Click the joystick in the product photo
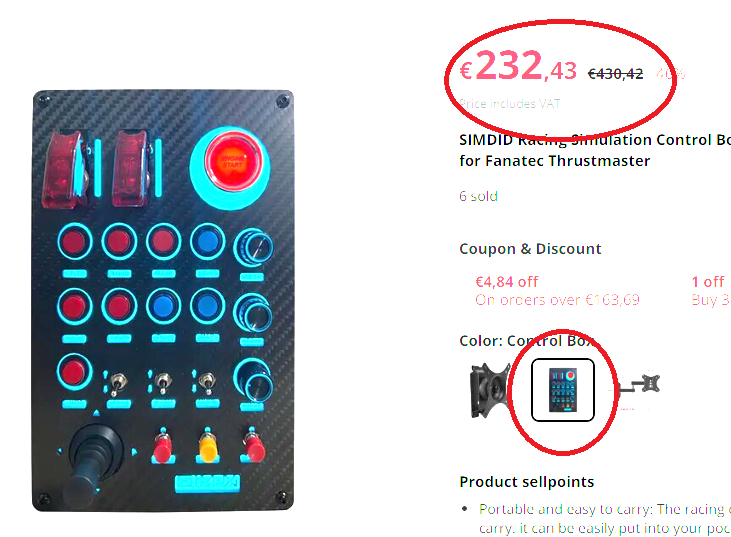The image size is (731, 537). click(91, 464)
